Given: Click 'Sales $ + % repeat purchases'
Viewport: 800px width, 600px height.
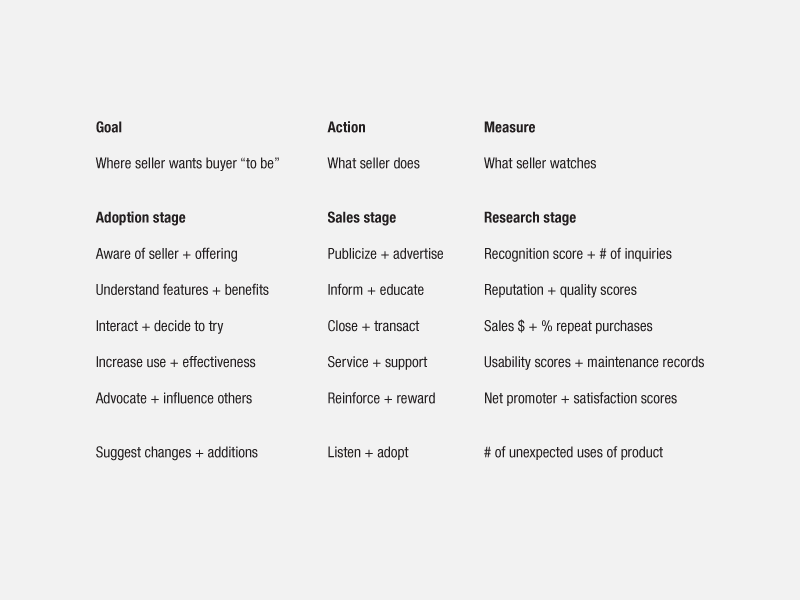Looking at the screenshot, I should click(568, 326).
